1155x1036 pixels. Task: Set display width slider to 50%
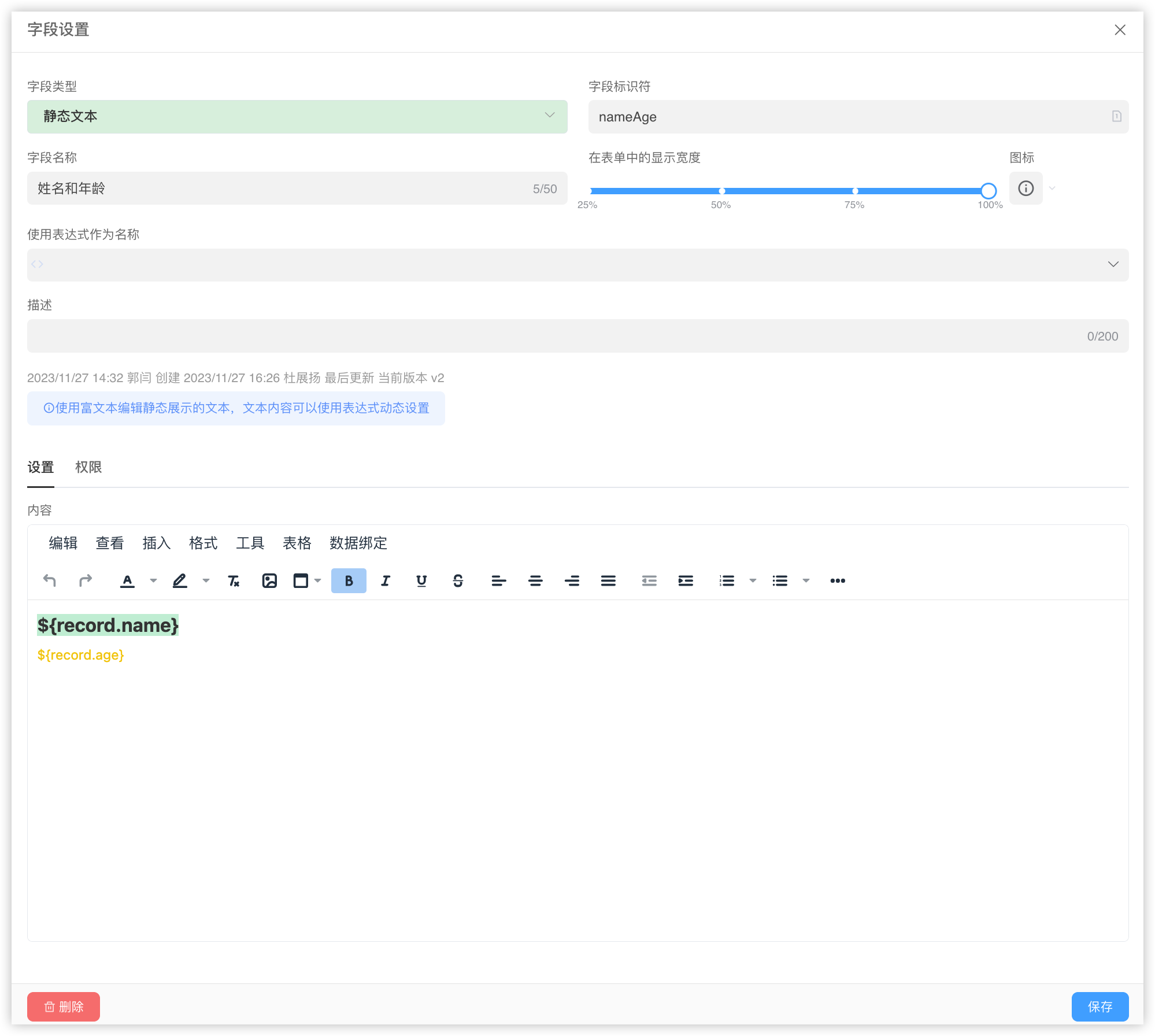point(721,191)
